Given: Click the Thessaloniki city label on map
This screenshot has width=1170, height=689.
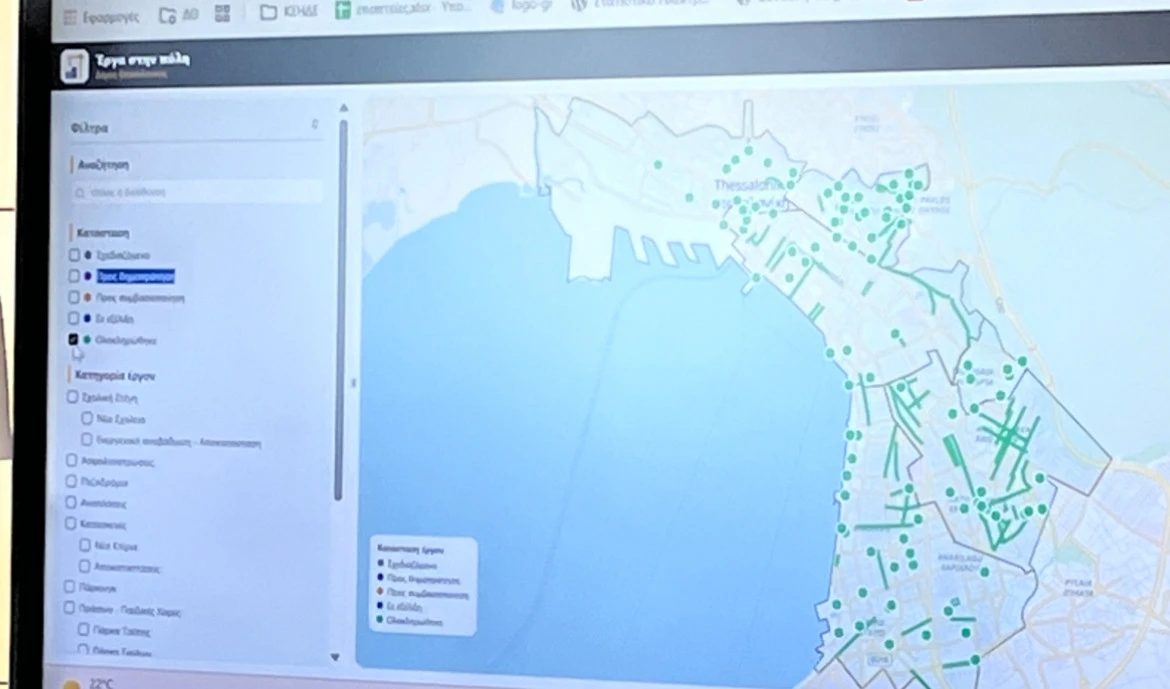Looking at the screenshot, I should click(748, 185).
